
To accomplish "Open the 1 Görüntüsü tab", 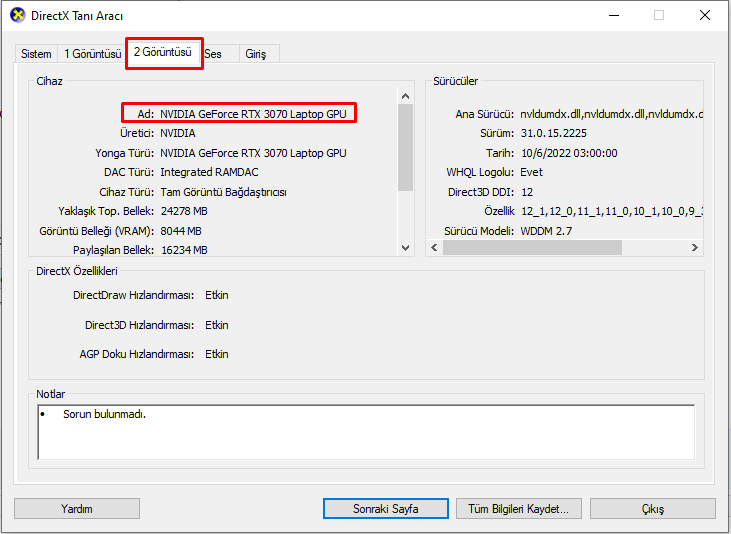I will coord(92,54).
